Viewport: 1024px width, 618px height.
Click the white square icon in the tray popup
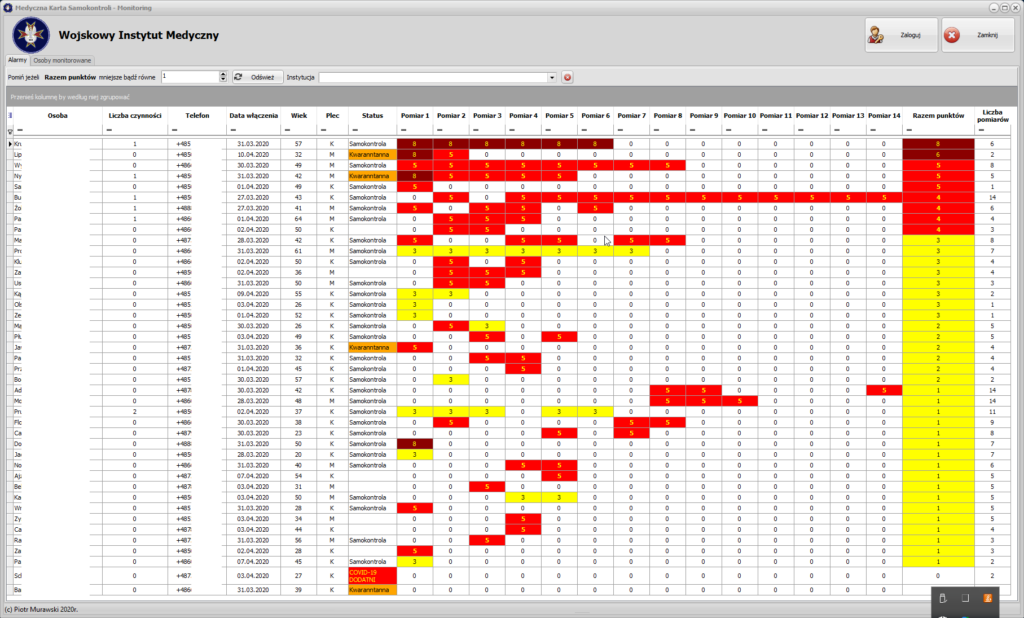pyautogui.click(x=966, y=598)
